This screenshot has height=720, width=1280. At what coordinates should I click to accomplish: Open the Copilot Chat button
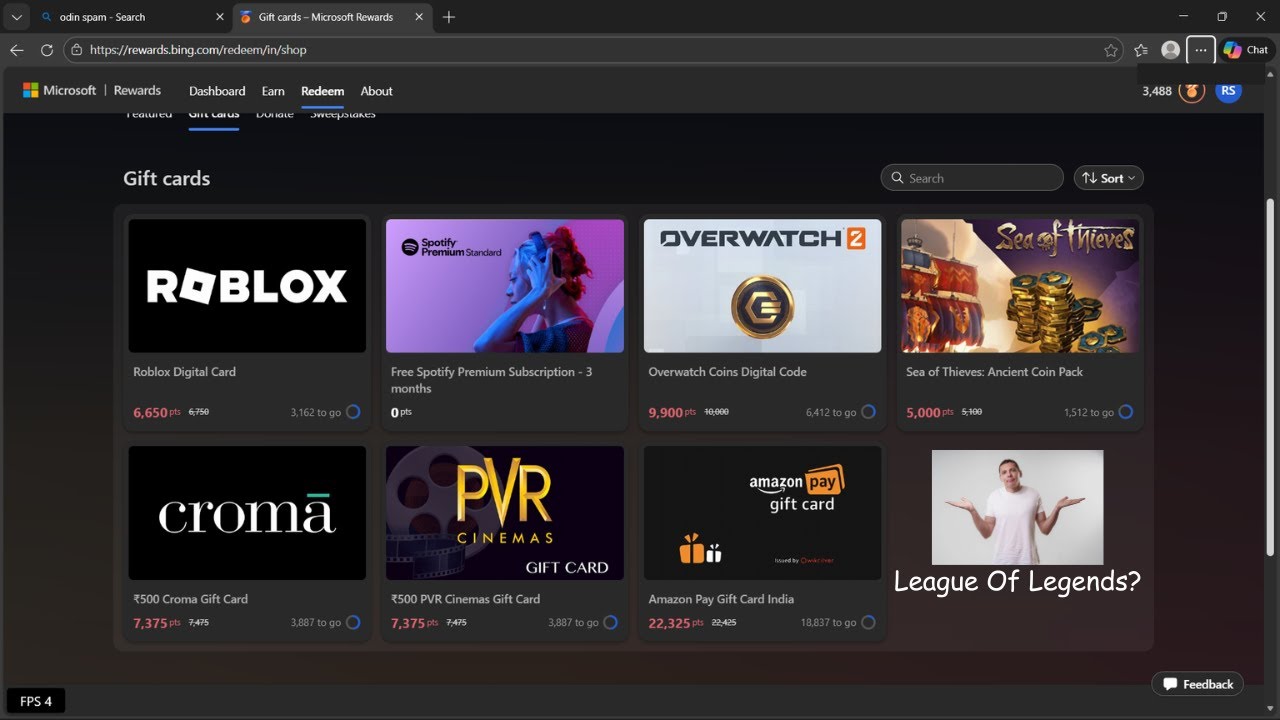(1246, 50)
